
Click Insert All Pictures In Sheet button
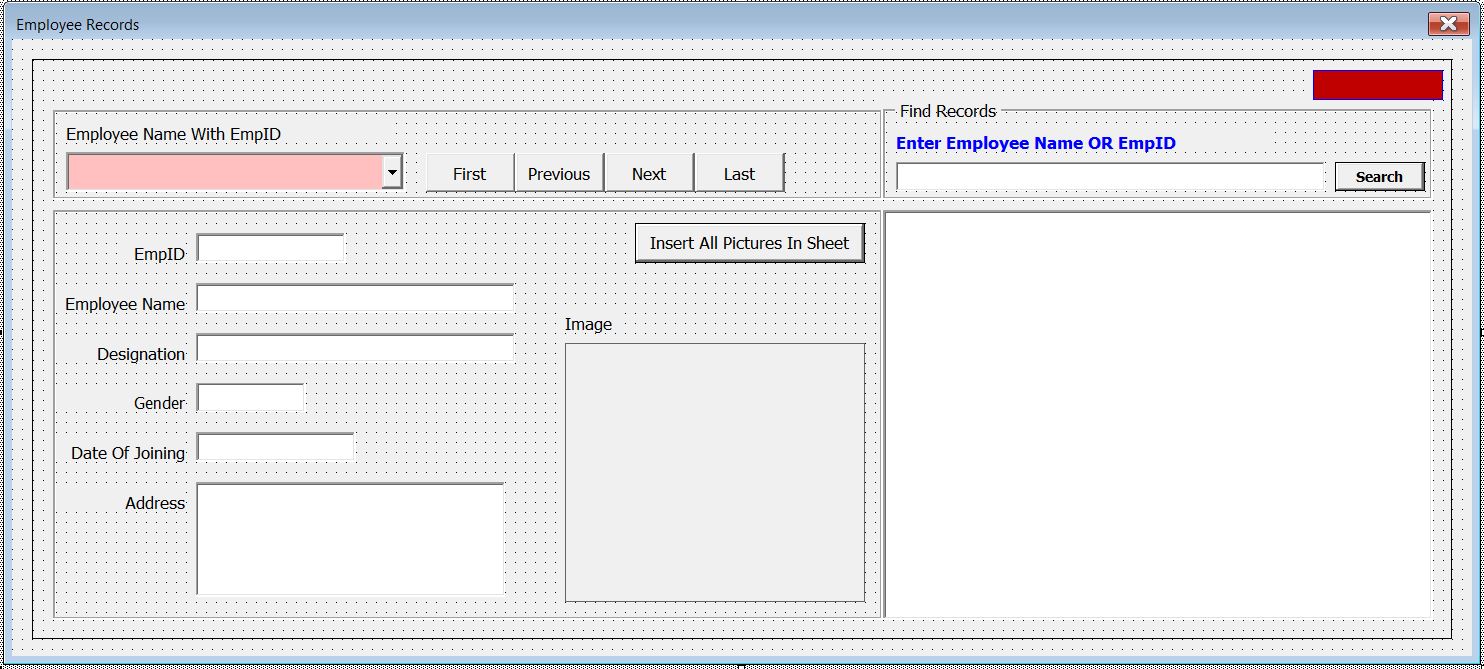749,243
